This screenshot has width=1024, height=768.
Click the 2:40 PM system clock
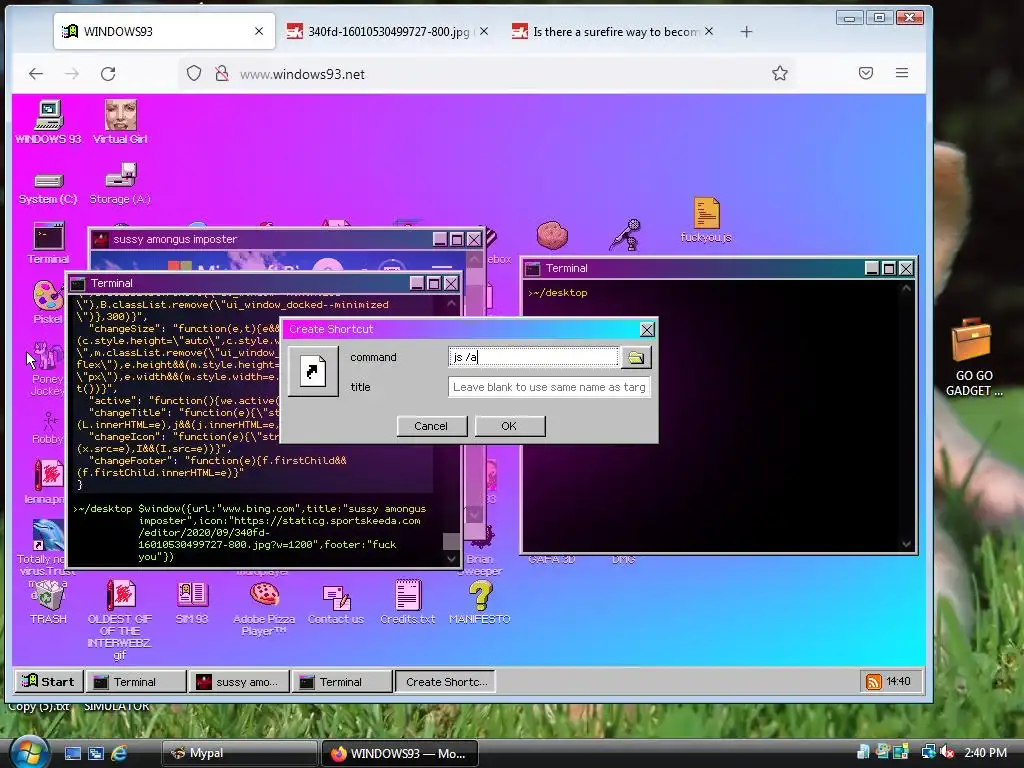coord(985,752)
